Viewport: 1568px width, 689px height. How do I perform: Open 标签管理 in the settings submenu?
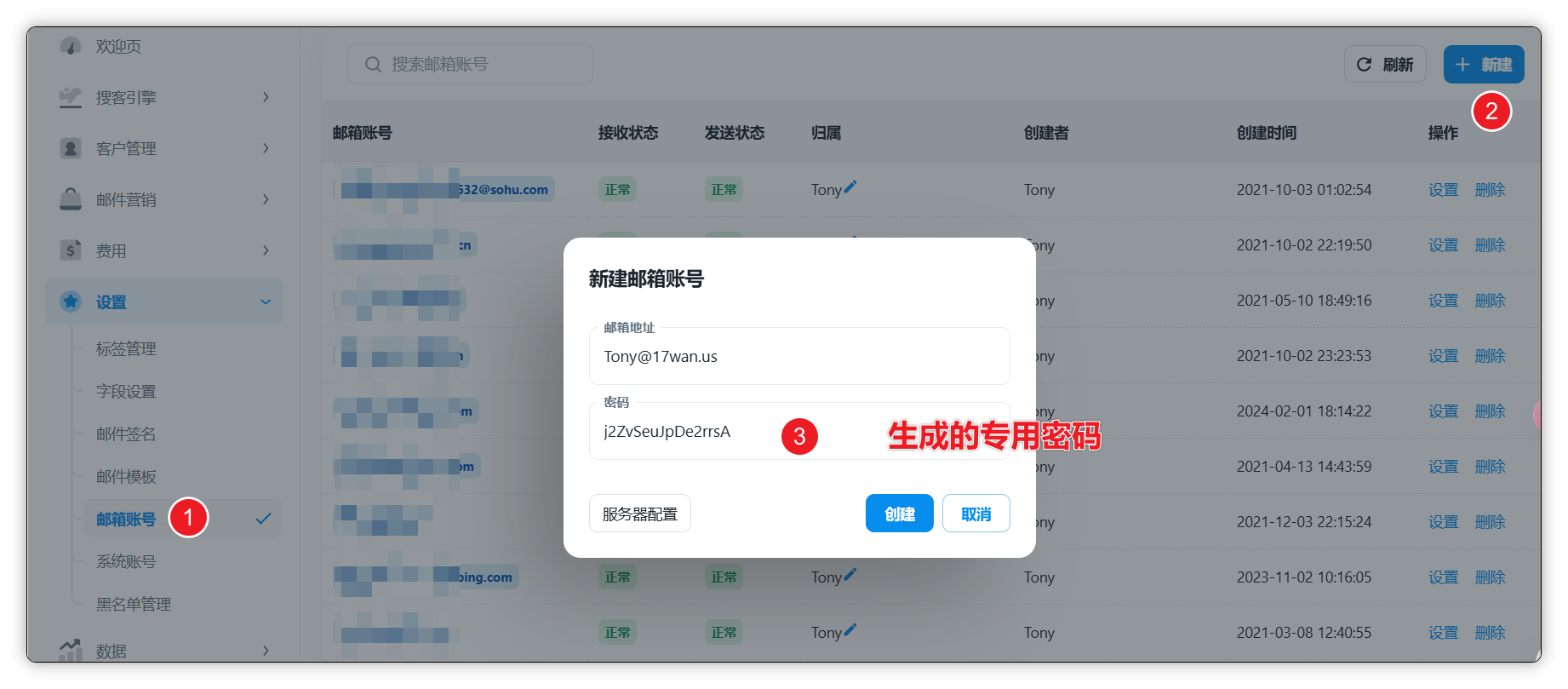click(126, 349)
